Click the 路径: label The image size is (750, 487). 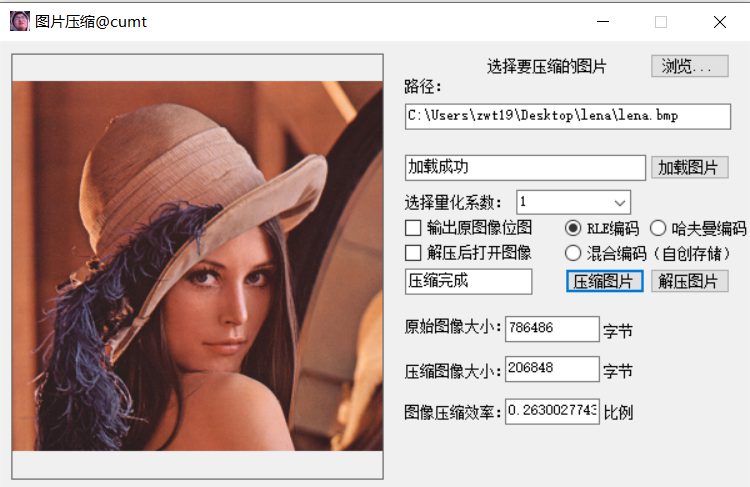pos(423,87)
